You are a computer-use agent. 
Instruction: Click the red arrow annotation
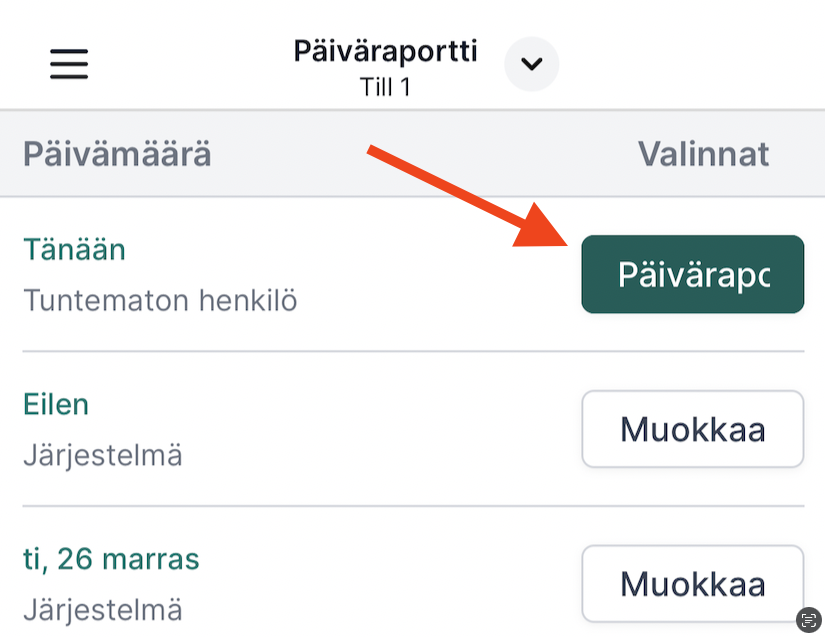467,195
